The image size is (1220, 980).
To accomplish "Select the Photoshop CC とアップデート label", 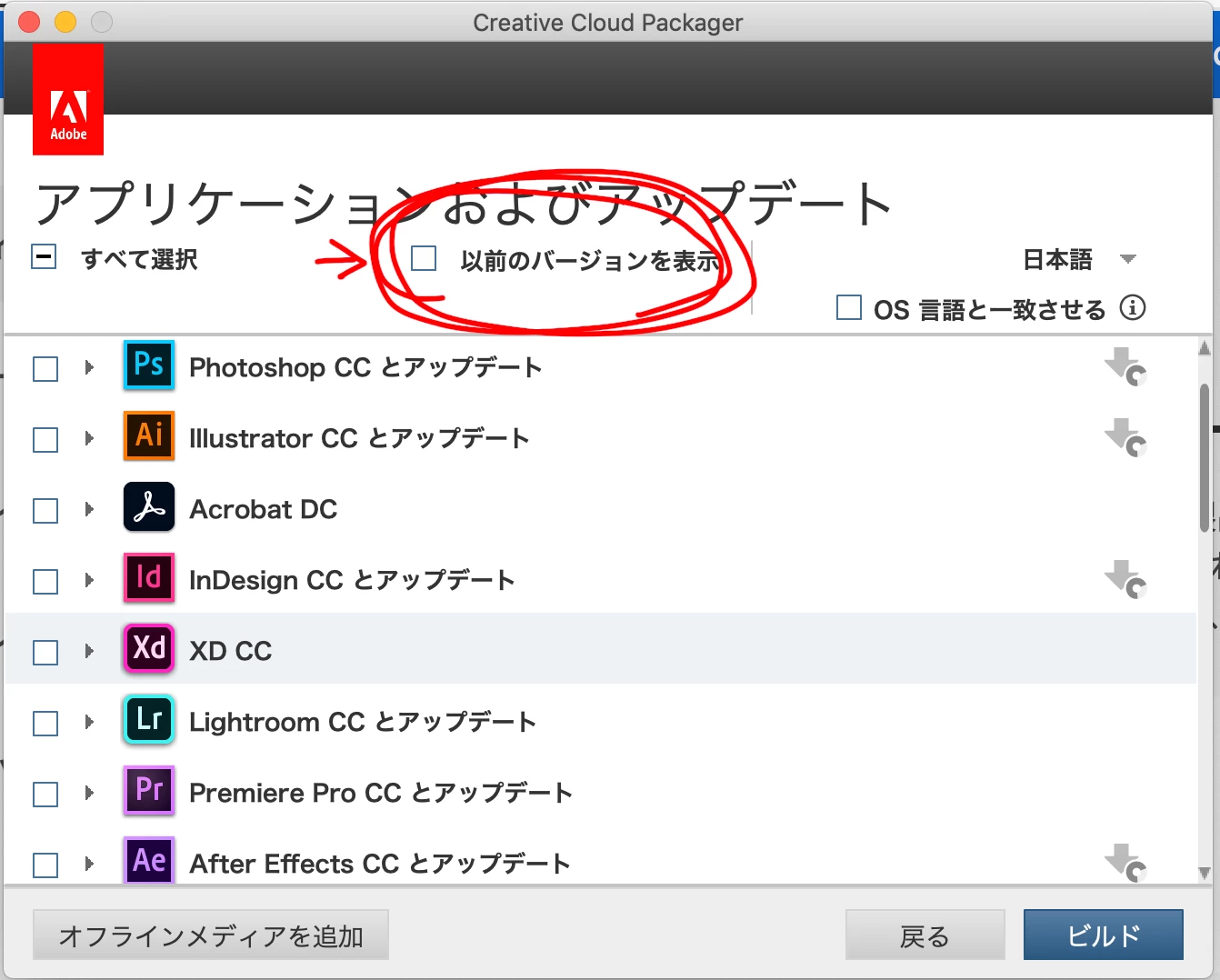I will point(365,367).
